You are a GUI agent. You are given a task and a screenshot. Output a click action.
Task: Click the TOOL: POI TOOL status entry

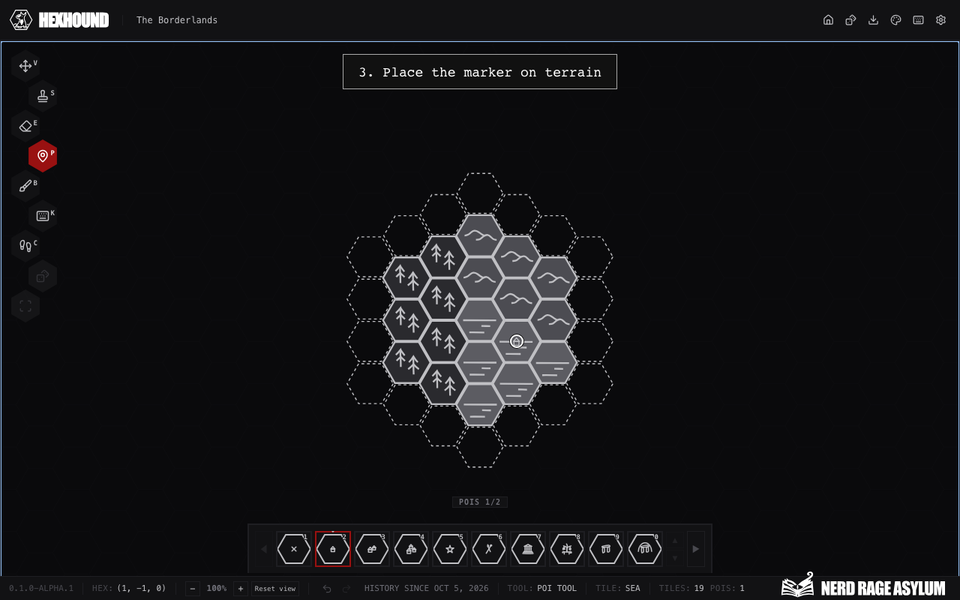click(x=542, y=588)
